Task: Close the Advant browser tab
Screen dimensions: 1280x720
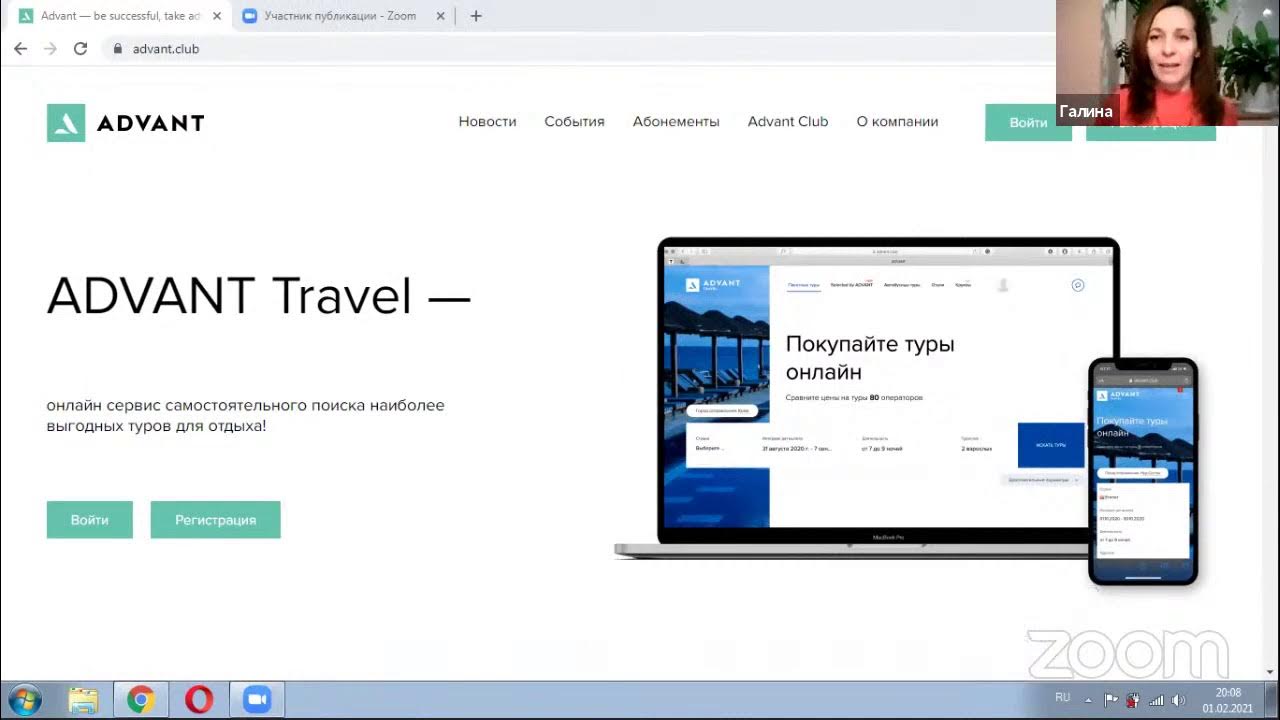Action: click(x=217, y=16)
